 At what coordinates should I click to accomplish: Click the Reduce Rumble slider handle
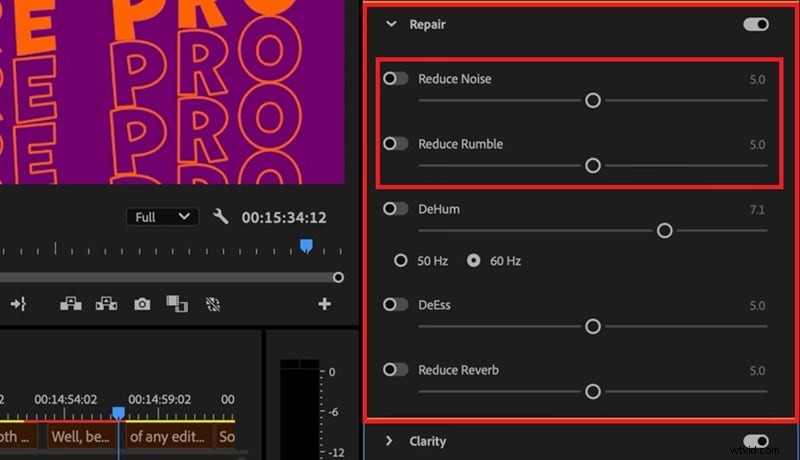click(x=593, y=166)
